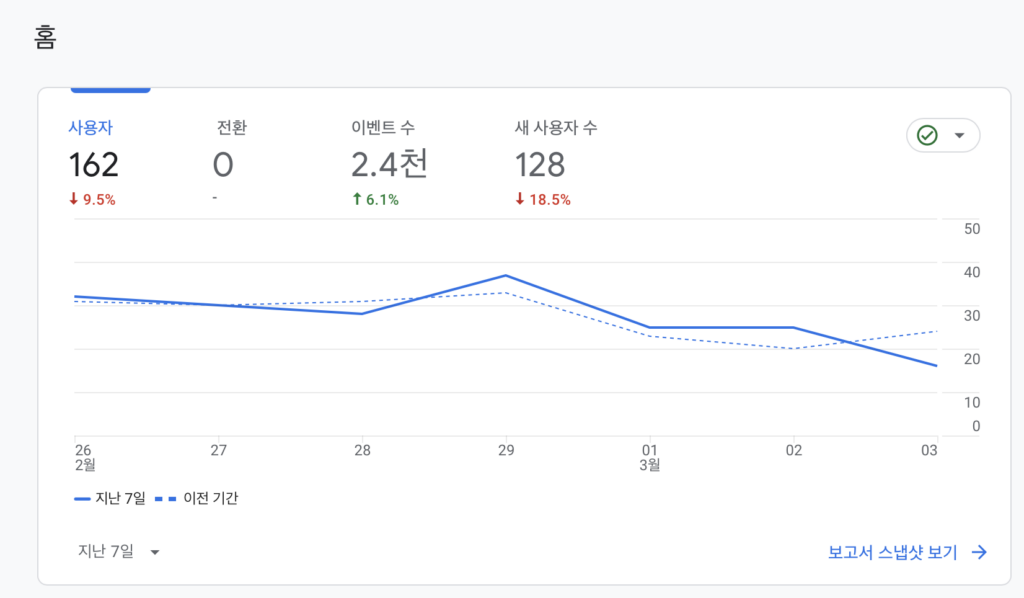Viewport: 1024px width, 598px height.
Task: Switch to the 이벤트 수 metric tab
Action: pyautogui.click(x=383, y=128)
